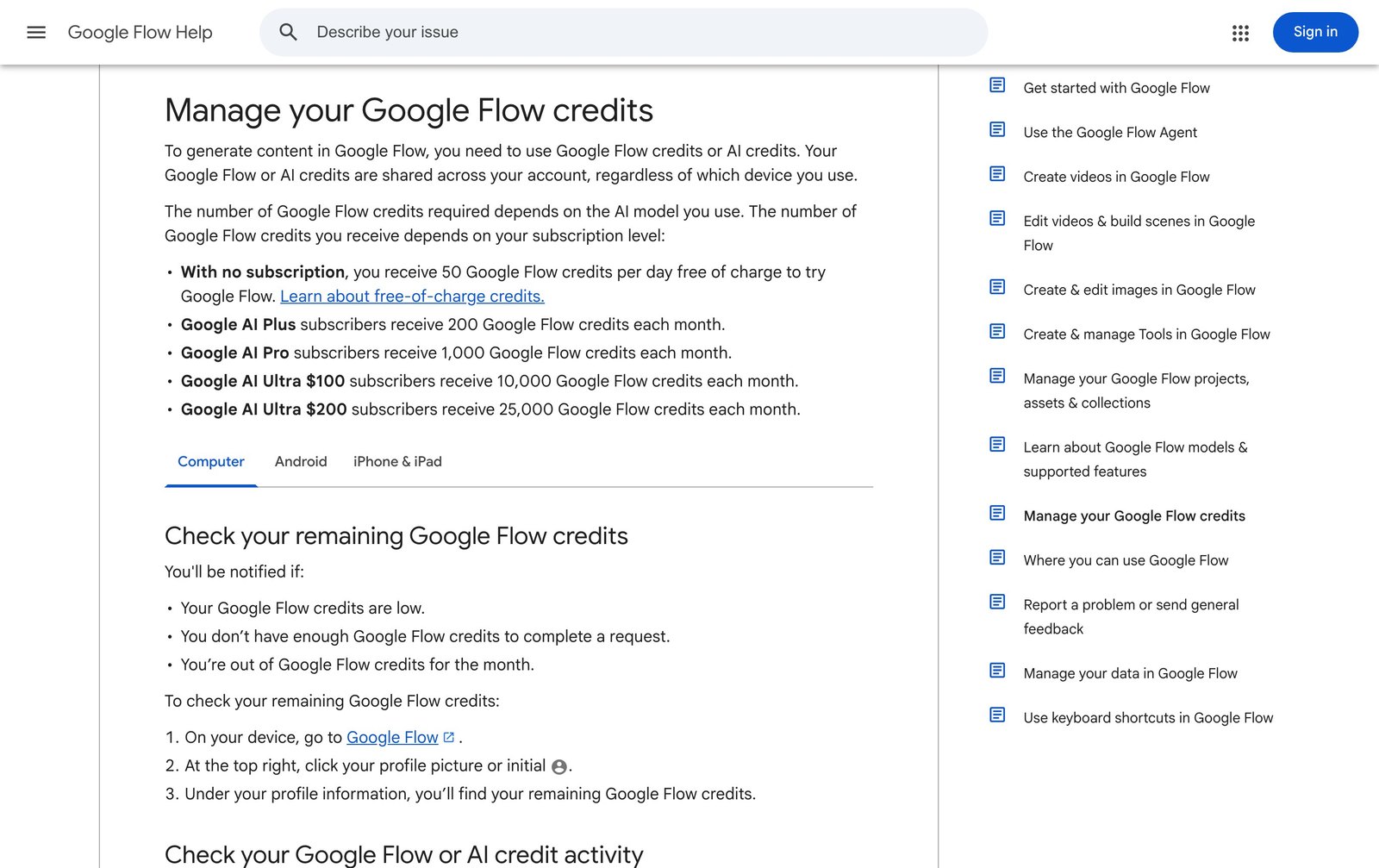Click the Check your remaining Google Flow credits heading
The height and width of the screenshot is (868, 1379).
(x=396, y=536)
